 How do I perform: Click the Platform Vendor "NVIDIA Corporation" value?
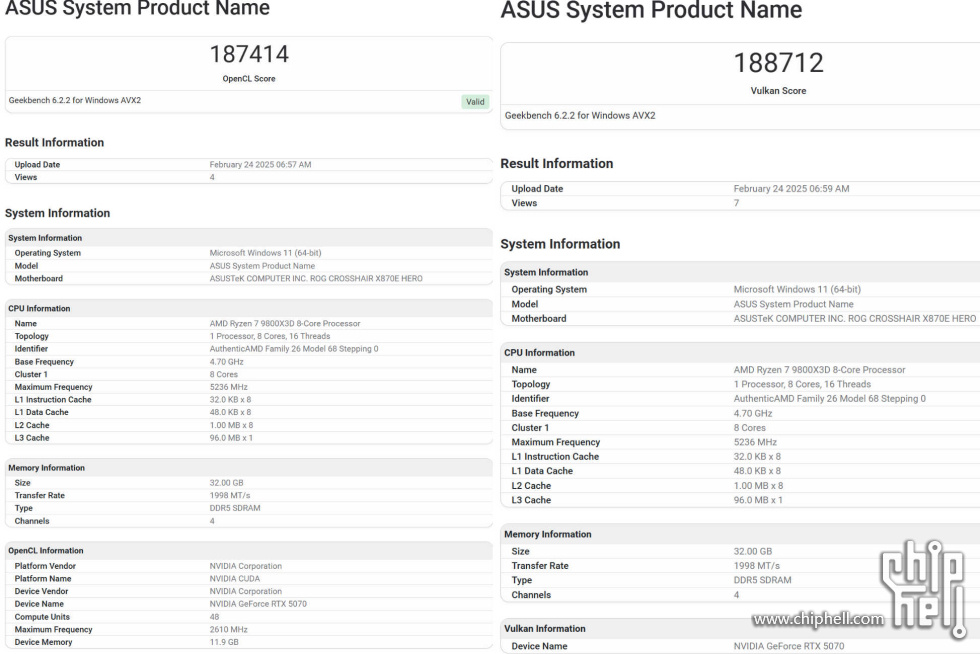pos(246,566)
